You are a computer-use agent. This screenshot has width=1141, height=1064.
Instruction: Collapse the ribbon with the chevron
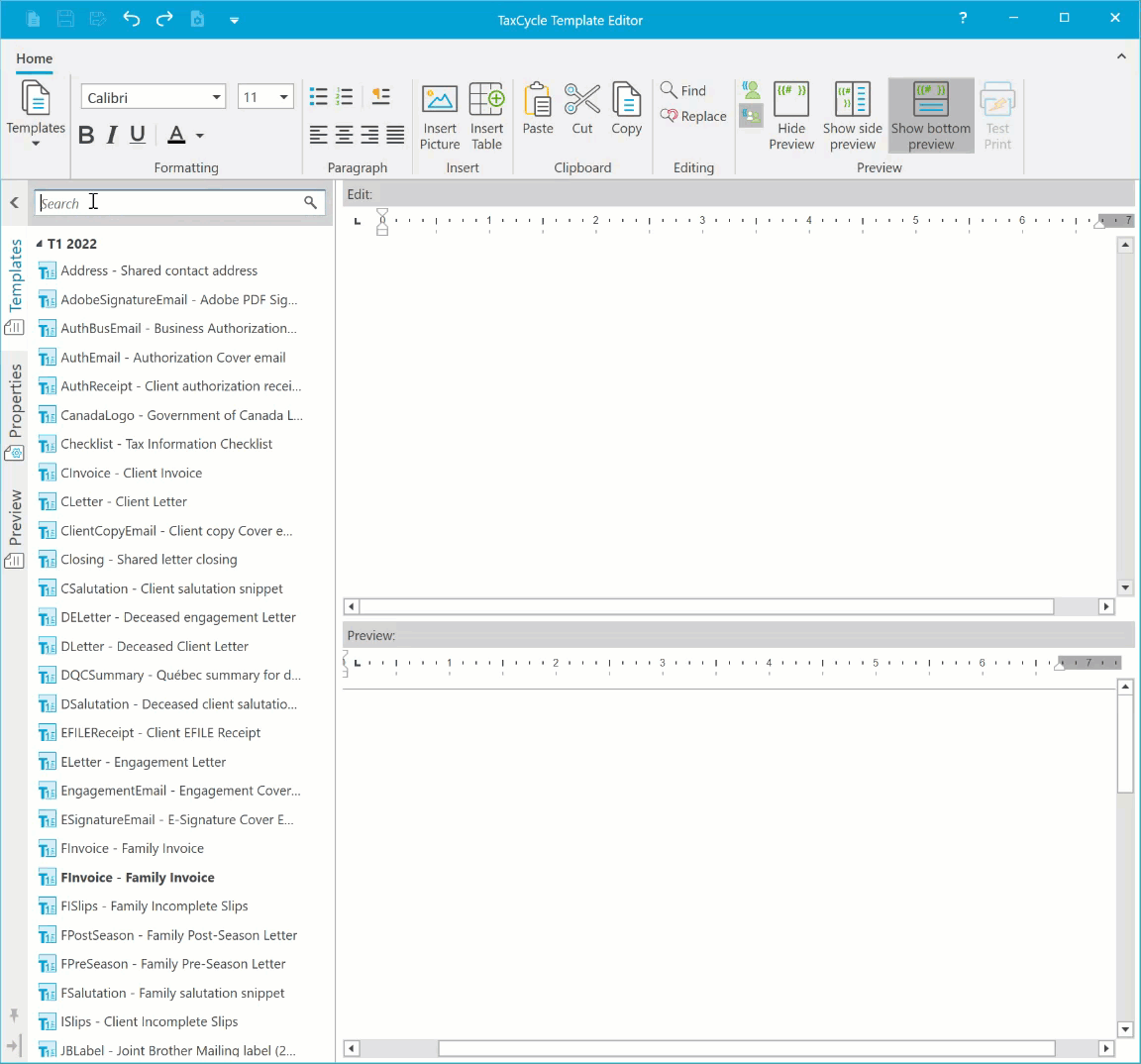tap(1121, 56)
